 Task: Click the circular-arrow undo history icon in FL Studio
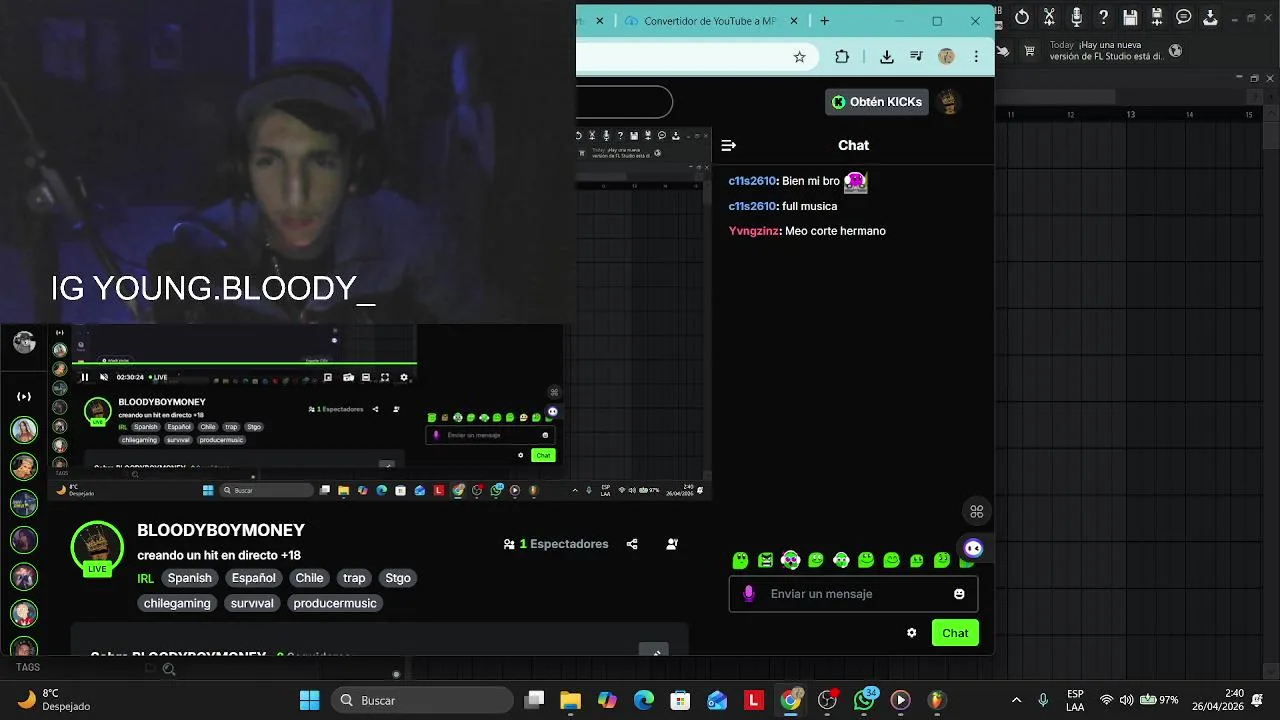pyautogui.click(x=1022, y=17)
